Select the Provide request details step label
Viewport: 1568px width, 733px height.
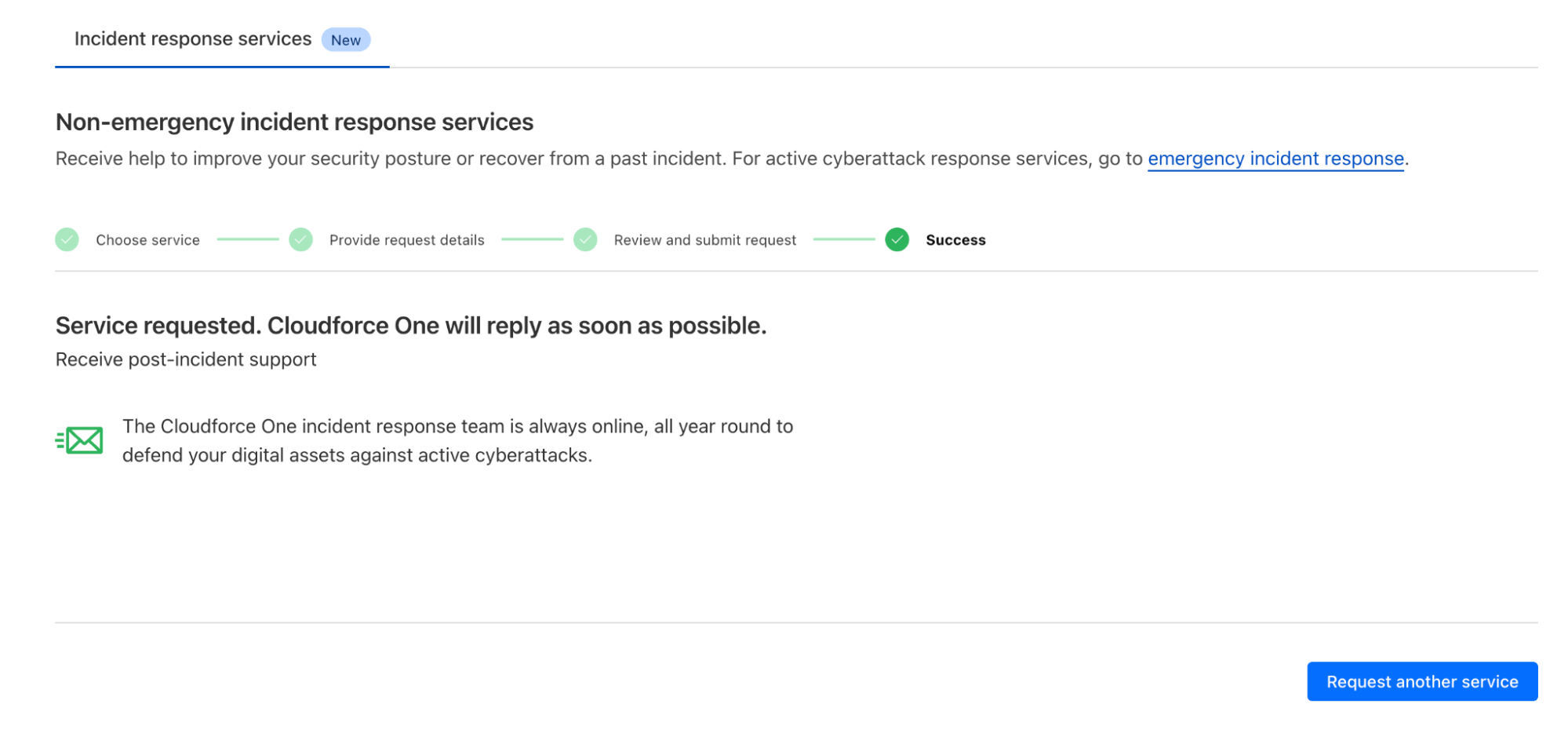[406, 240]
